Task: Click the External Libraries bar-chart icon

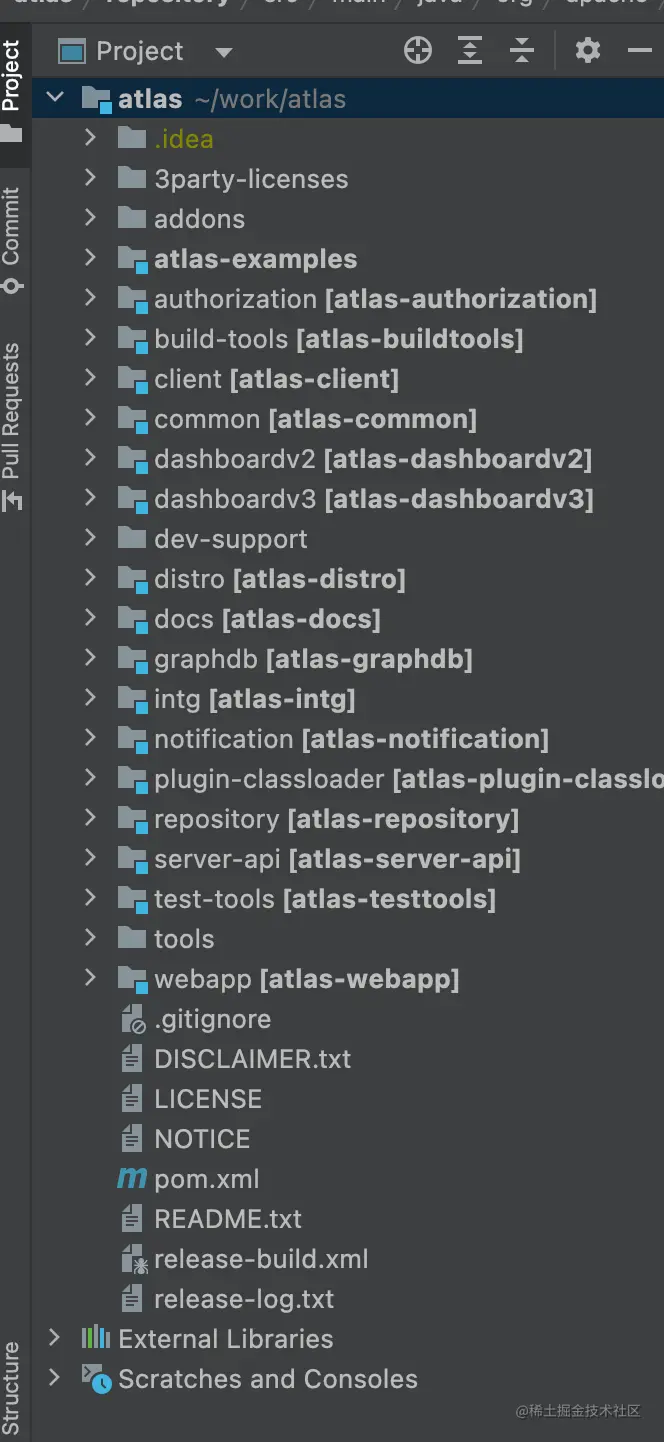Action: [x=96, y=1338]
